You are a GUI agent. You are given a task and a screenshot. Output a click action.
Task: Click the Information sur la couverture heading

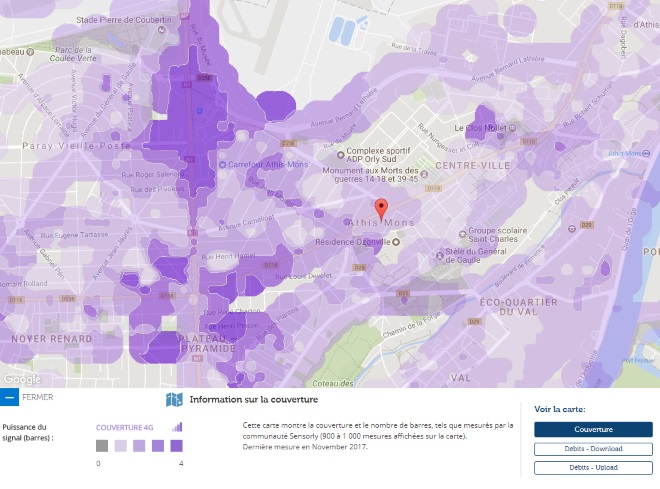[253, 400]
